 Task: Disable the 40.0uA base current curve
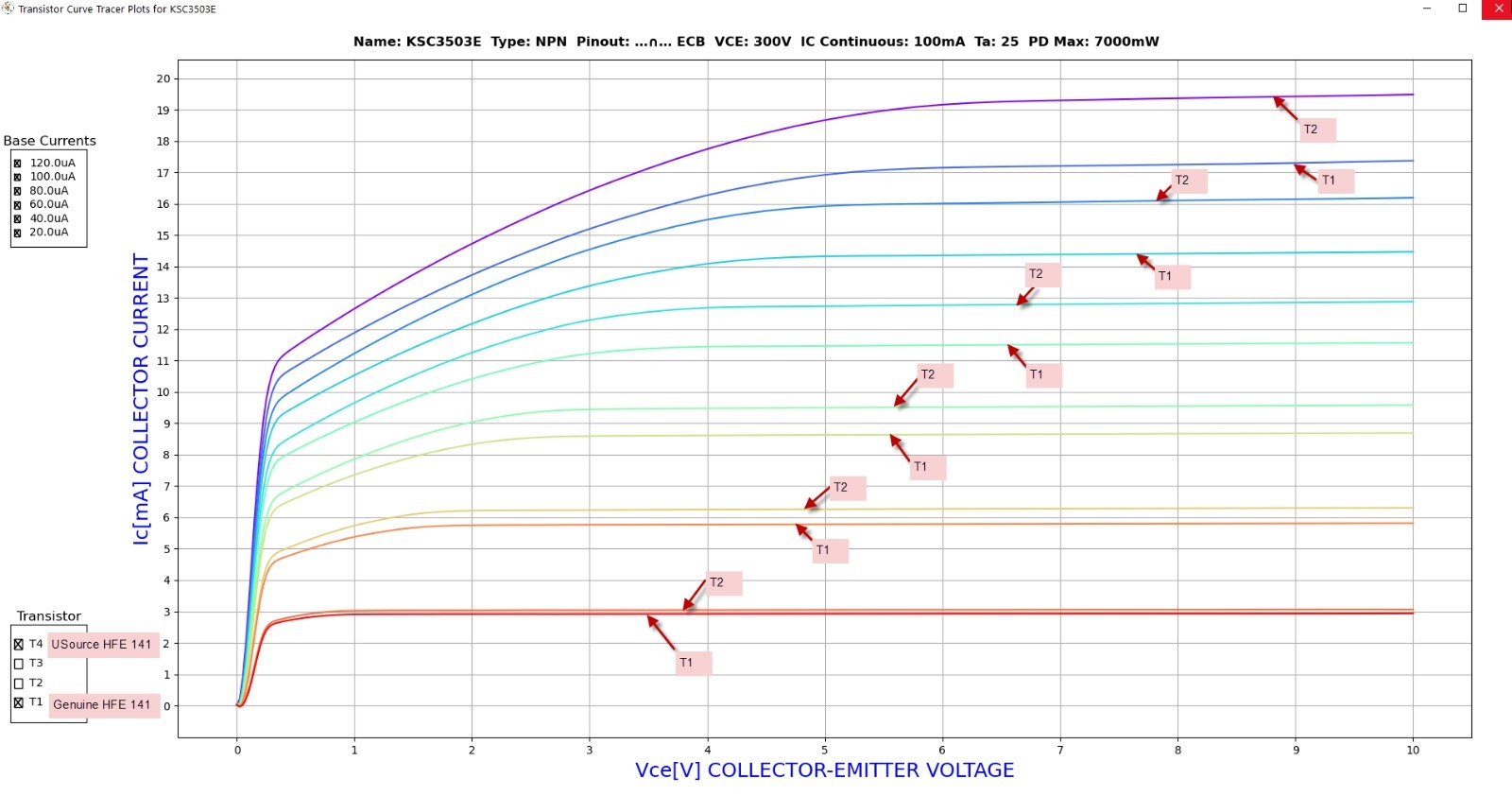point(18,218)
